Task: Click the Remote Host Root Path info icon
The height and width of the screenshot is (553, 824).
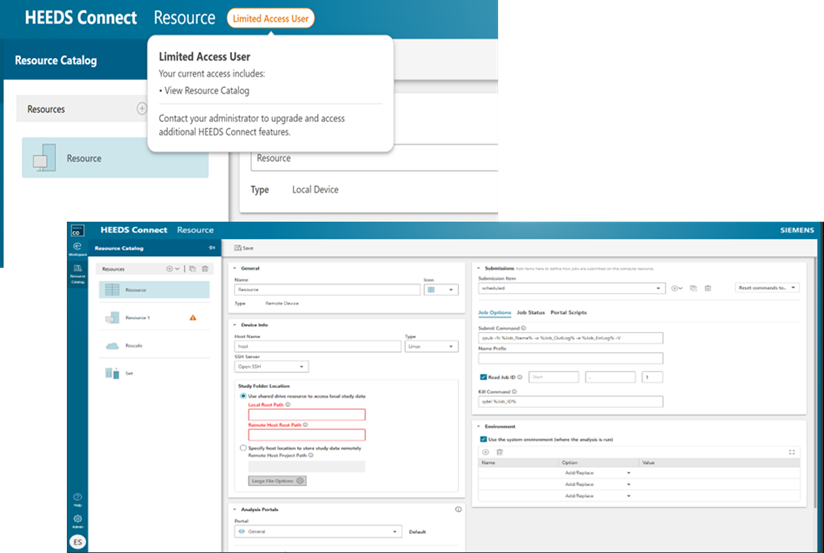Action: [x=305, y=425]
